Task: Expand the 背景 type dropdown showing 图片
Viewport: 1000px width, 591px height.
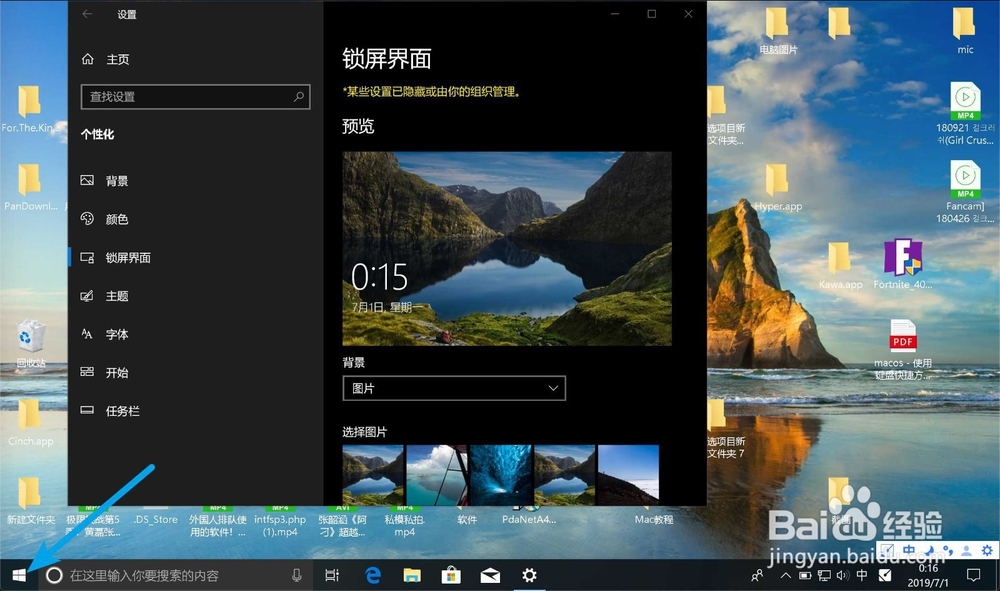Action: (x=454, y=388)
